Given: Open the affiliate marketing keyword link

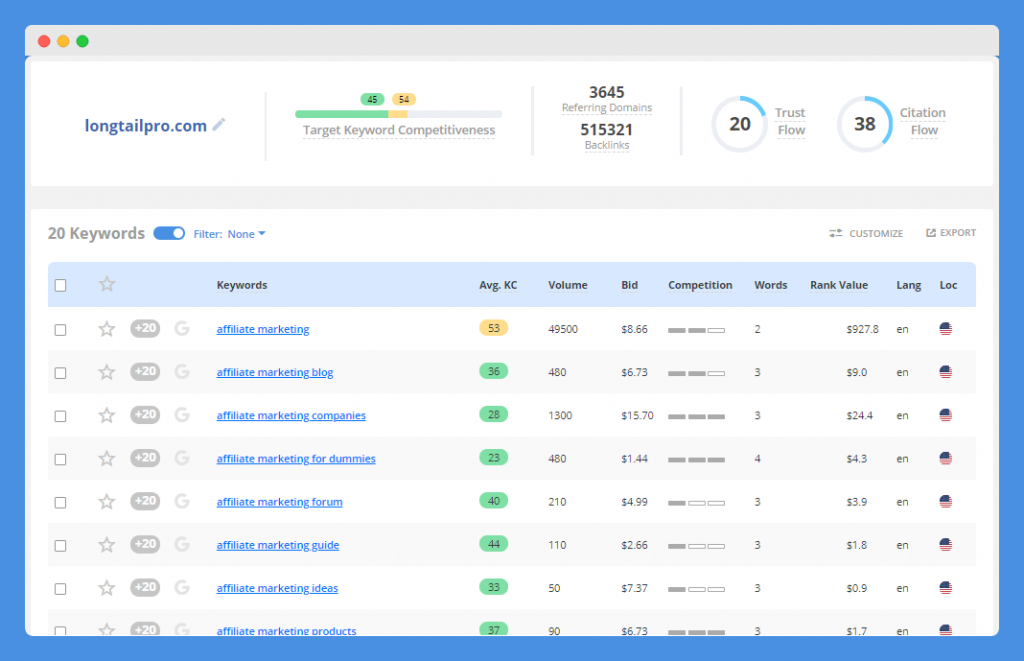Looking at the screenshot, I should (x=263, y=329).
